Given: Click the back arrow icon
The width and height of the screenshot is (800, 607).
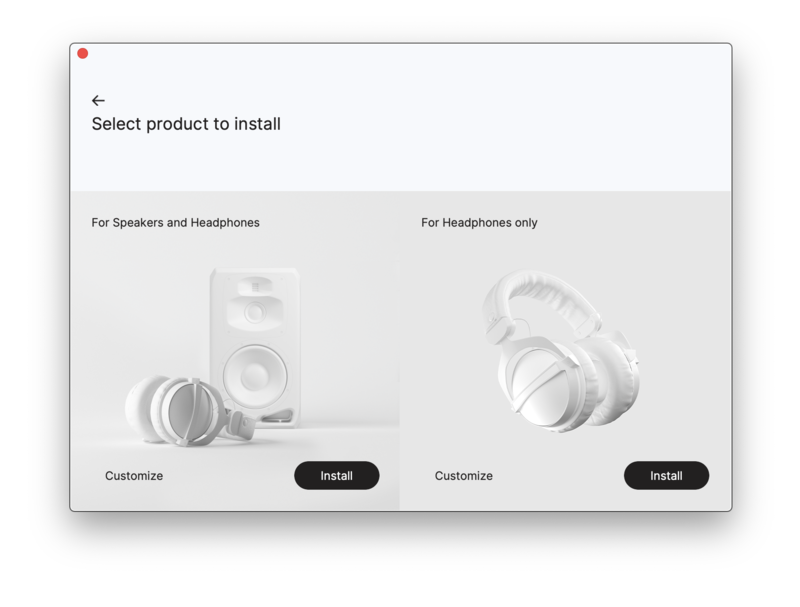Looking at the screenshot, I should (98, 101).
